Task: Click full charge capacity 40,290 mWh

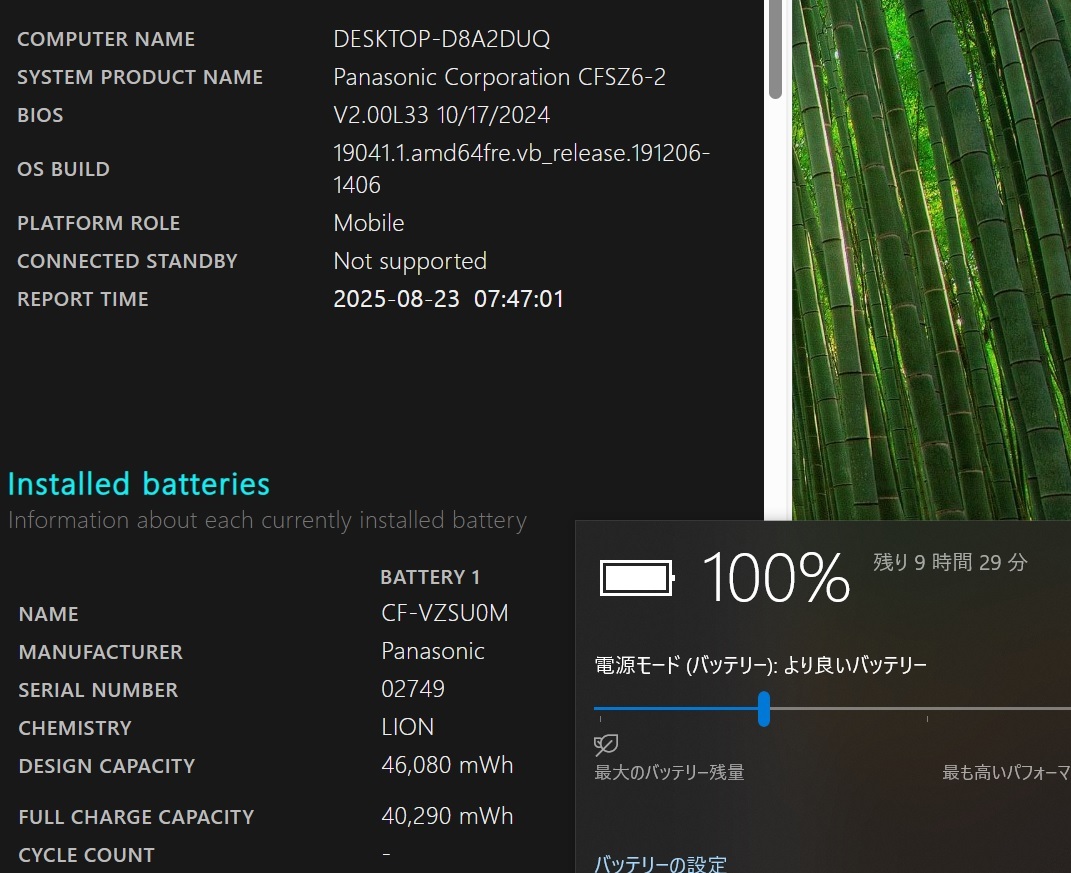Action: 447,816
